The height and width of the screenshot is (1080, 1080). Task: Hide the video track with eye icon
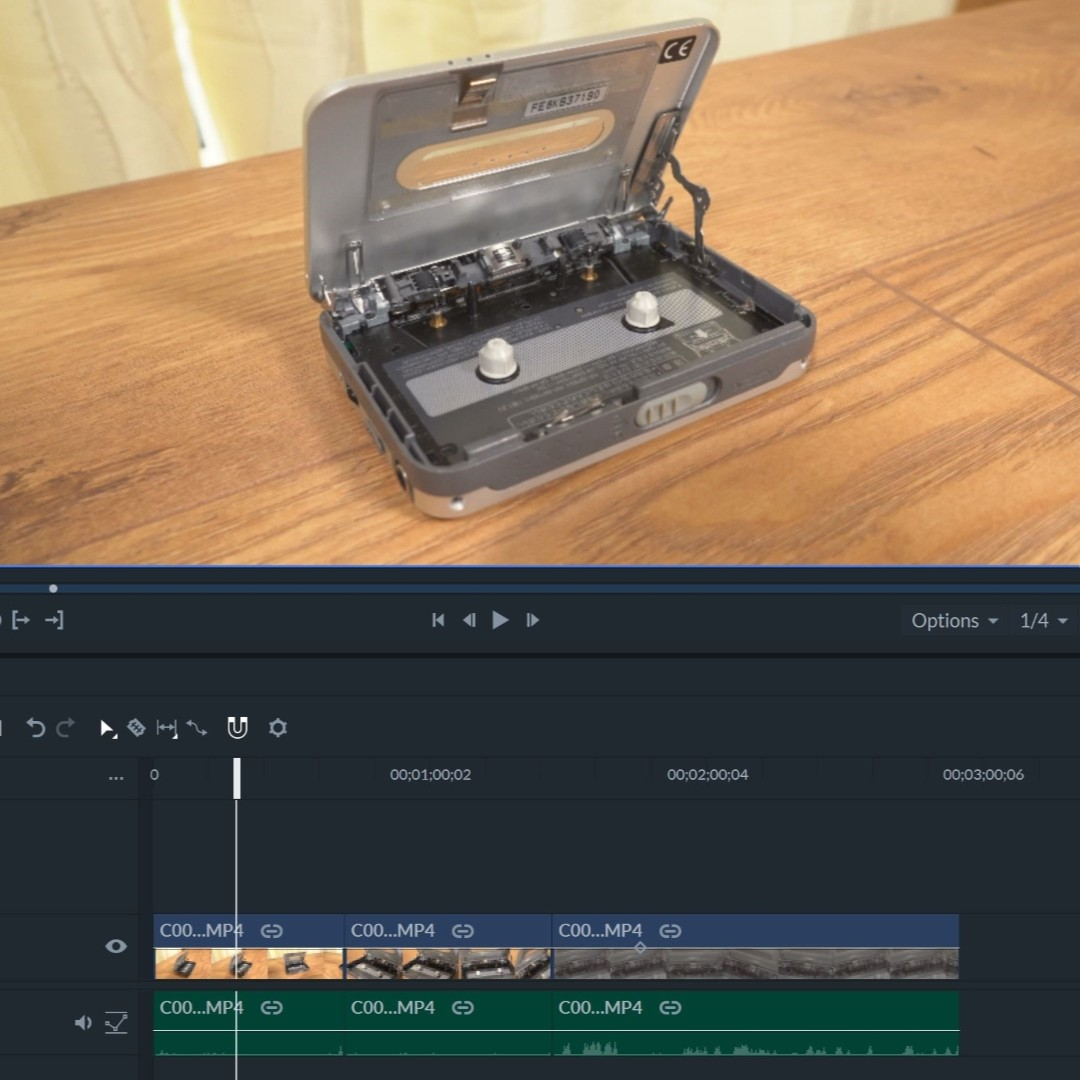pos(116,946)
